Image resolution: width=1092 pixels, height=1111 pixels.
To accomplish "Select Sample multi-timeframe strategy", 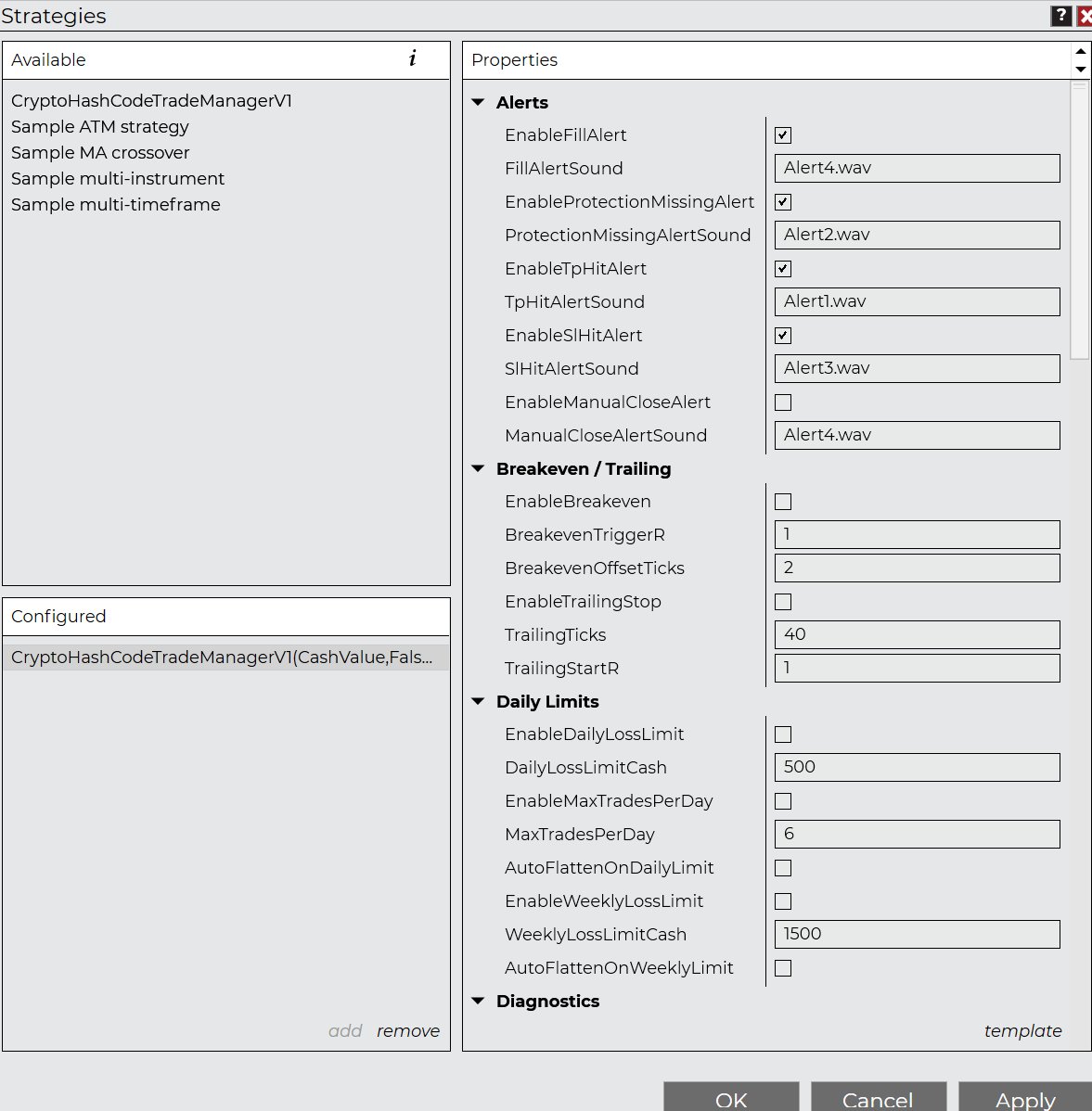I will 115,205.
